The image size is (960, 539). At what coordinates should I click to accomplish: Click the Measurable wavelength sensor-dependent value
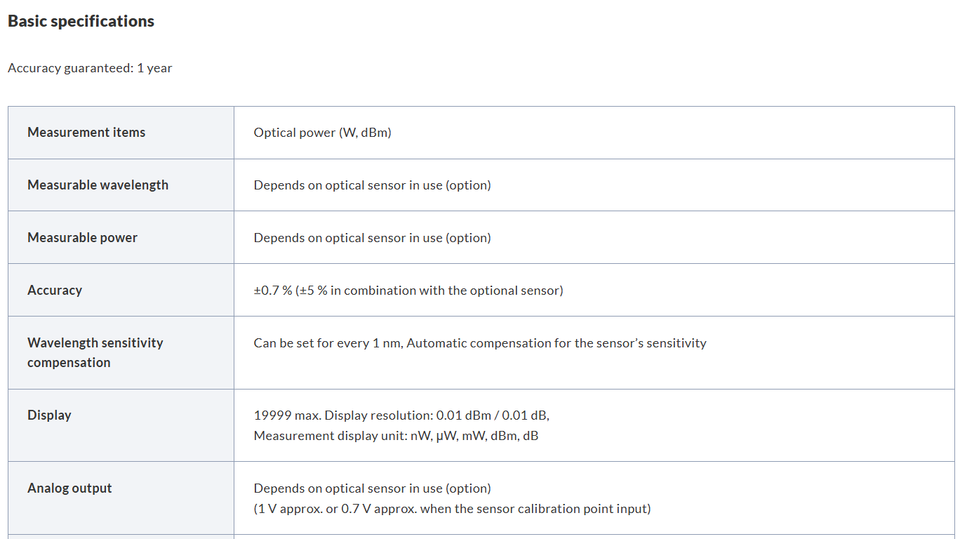pyautogui.click(x=372, y=185)
